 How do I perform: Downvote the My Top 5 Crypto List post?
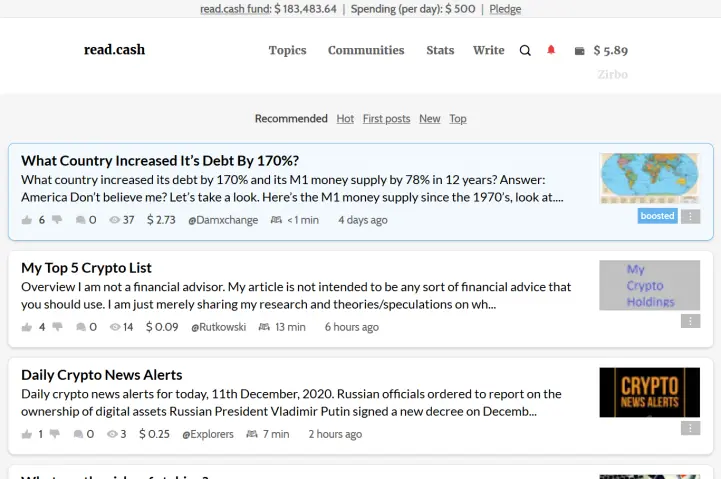(57, 327)
